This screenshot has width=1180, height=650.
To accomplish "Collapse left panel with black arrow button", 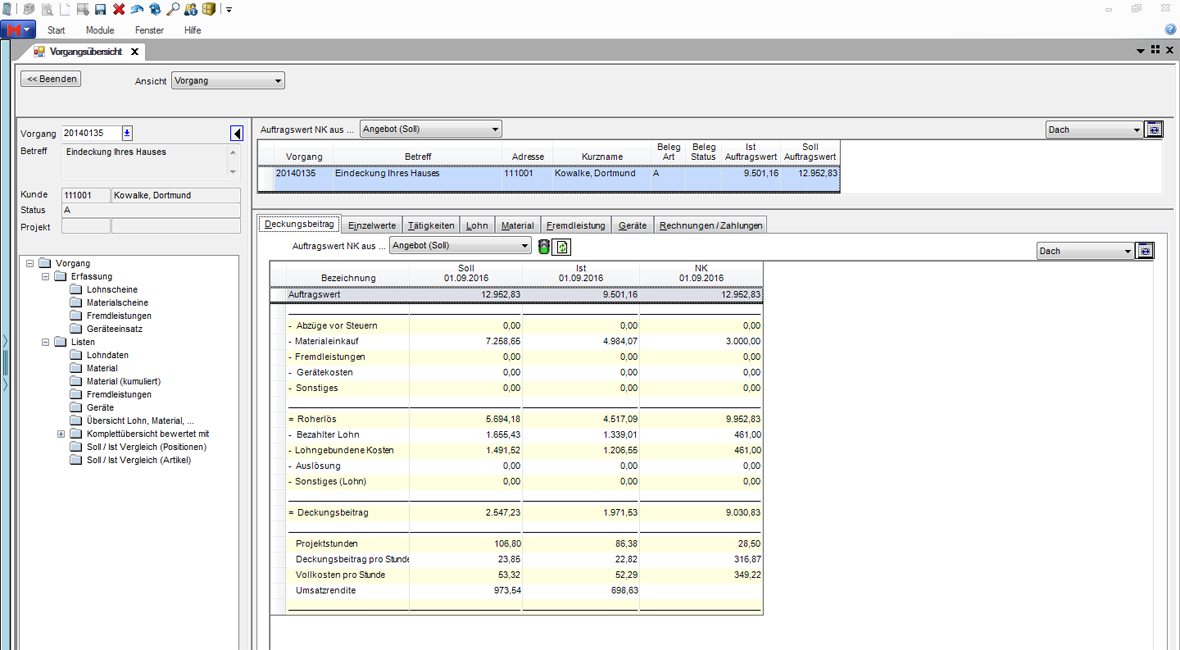I will coord(237,133).
